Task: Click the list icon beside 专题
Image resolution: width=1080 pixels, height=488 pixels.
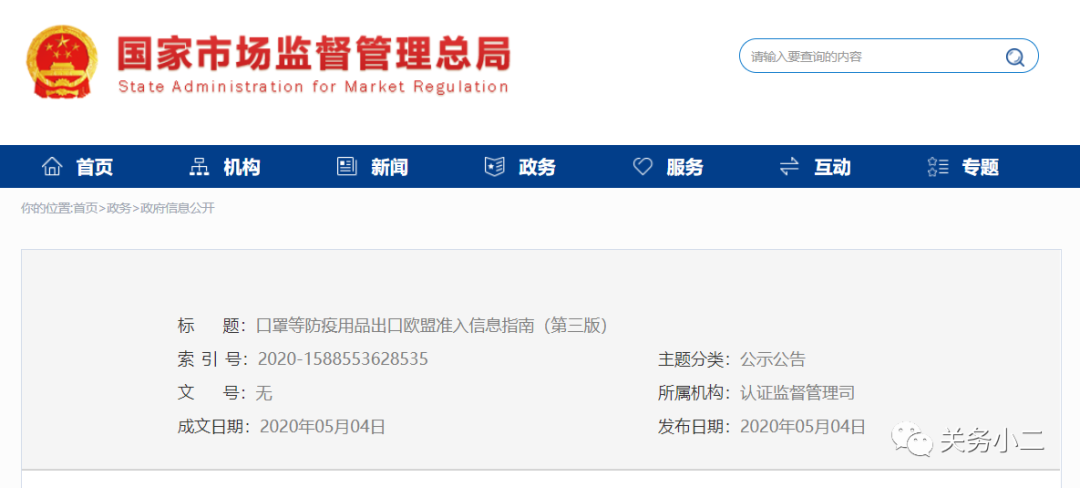Action: 937,167
